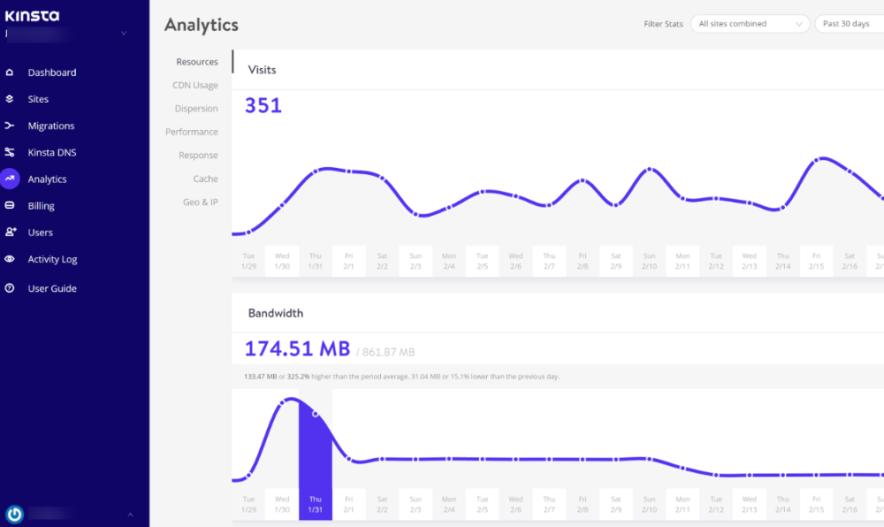Open the 'Past 30 days' range dropdown
The width and height of the screenshot is (884, 527).
click(x=848, y=24)
